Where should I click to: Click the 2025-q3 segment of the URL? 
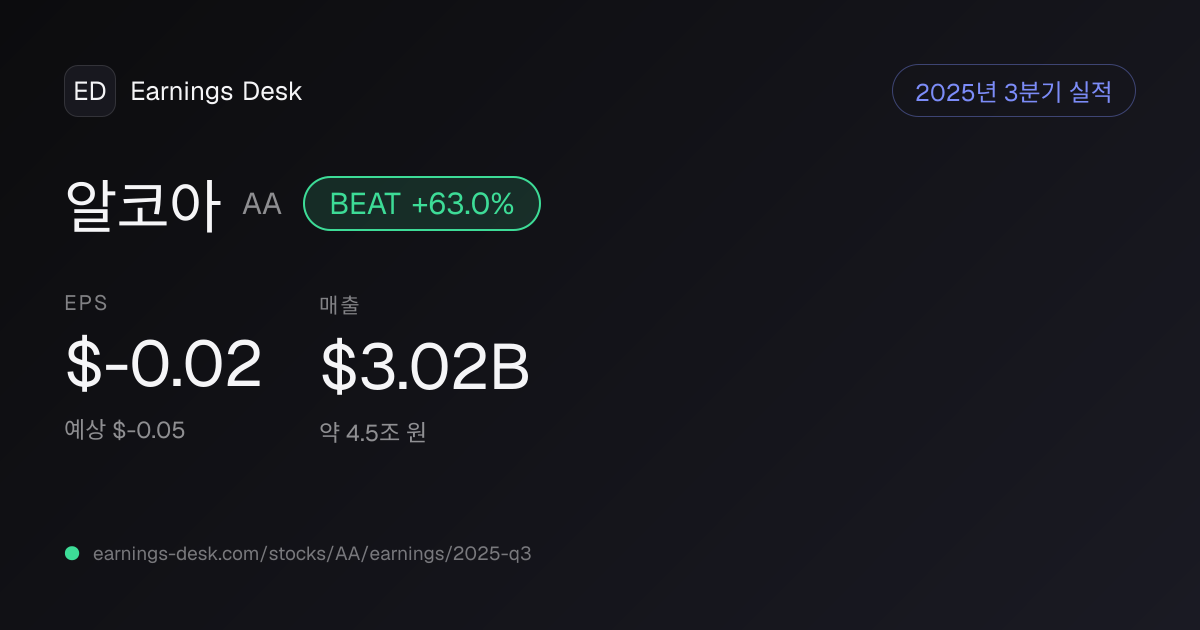492,554
